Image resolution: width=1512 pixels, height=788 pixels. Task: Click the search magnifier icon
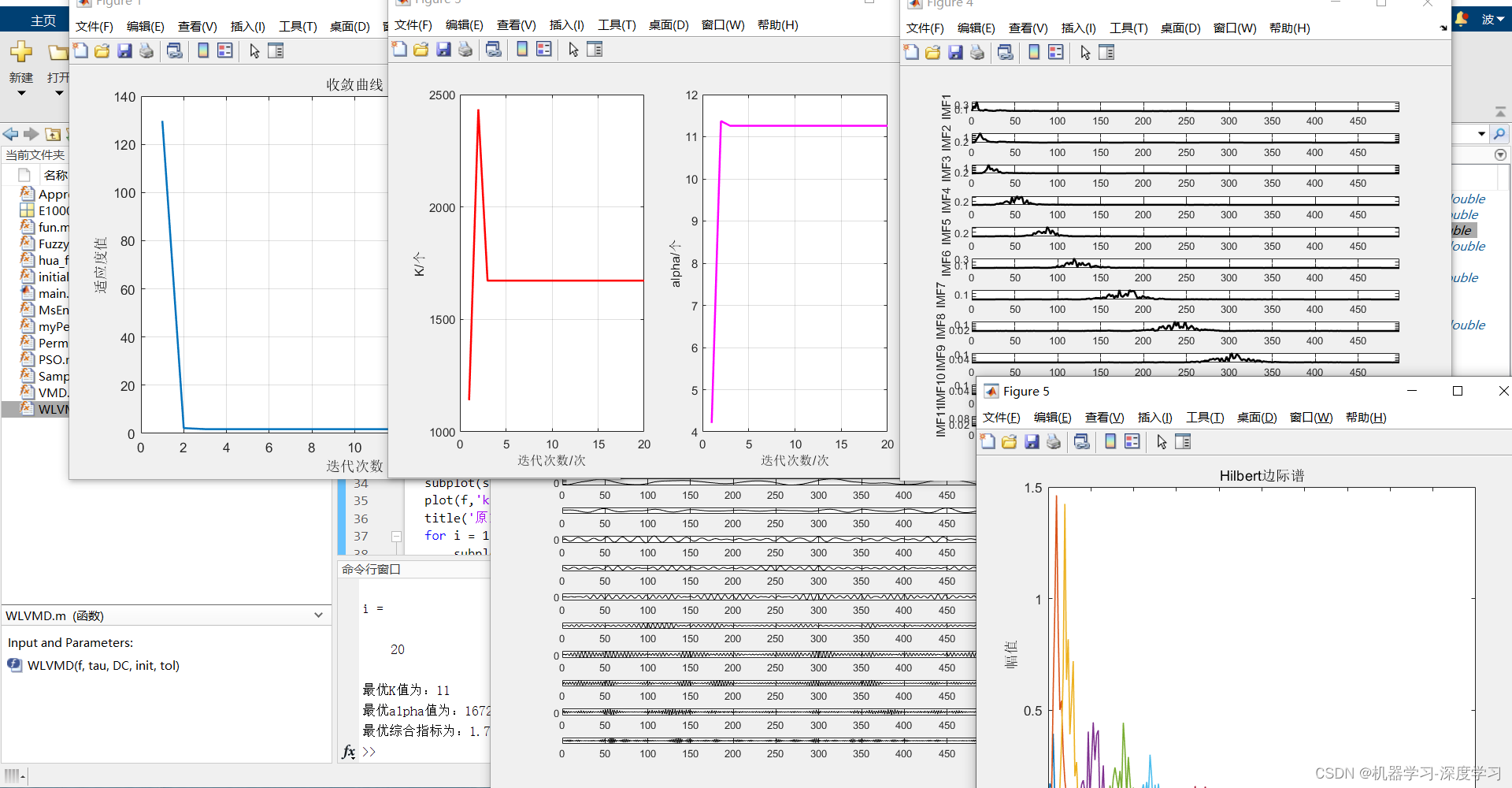click(1499, 134)
